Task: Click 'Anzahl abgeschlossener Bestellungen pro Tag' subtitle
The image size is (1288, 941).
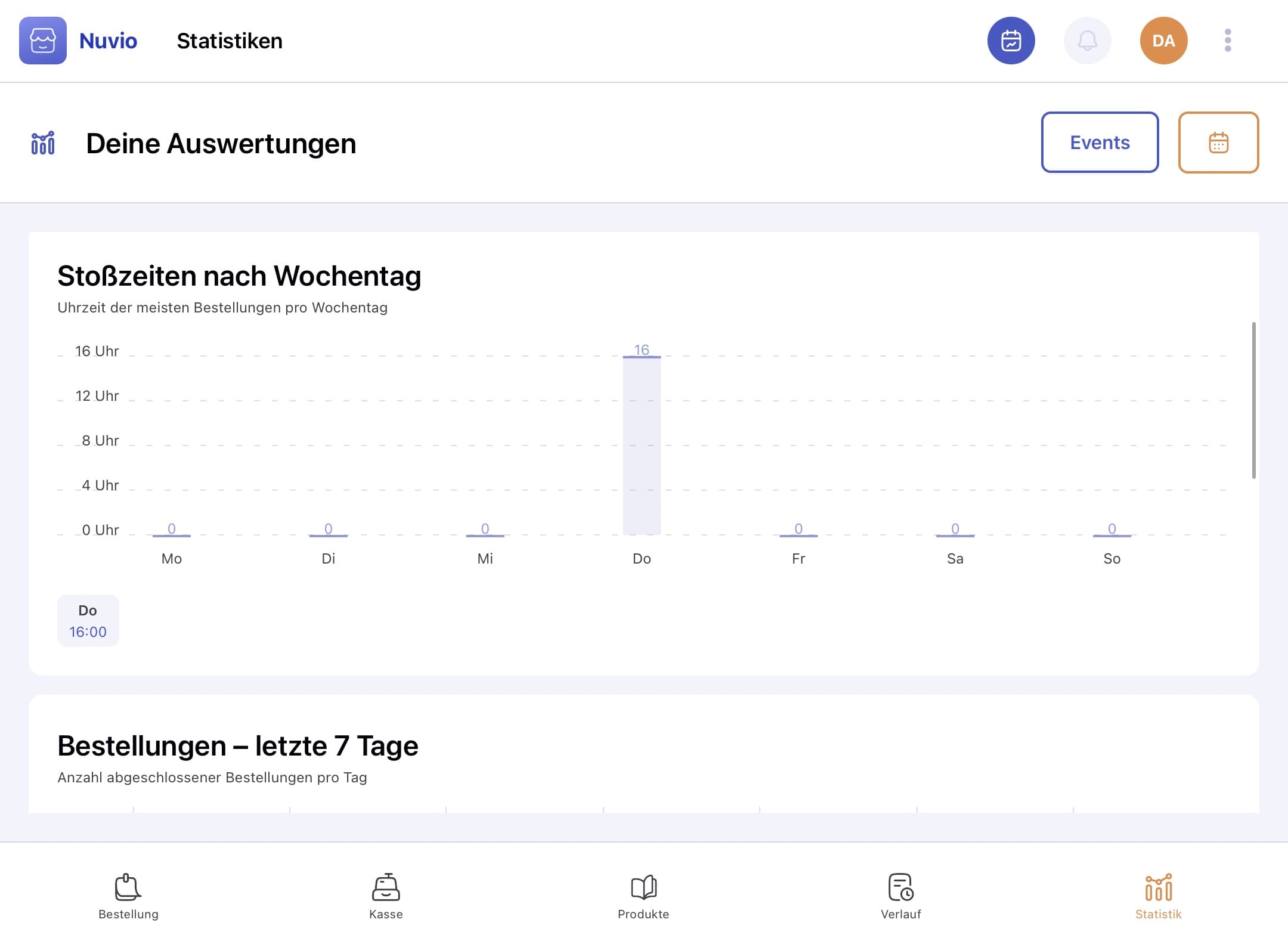Action: (212, 778)
